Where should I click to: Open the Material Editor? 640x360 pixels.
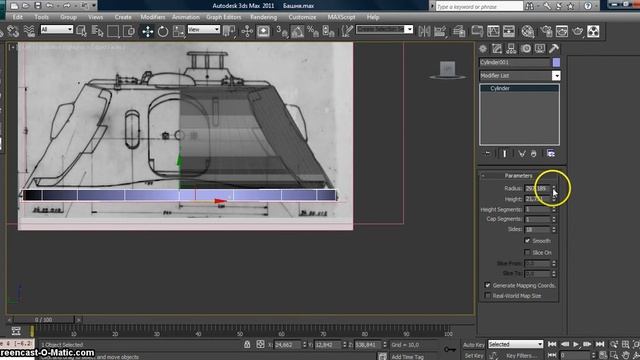(527, 31)
